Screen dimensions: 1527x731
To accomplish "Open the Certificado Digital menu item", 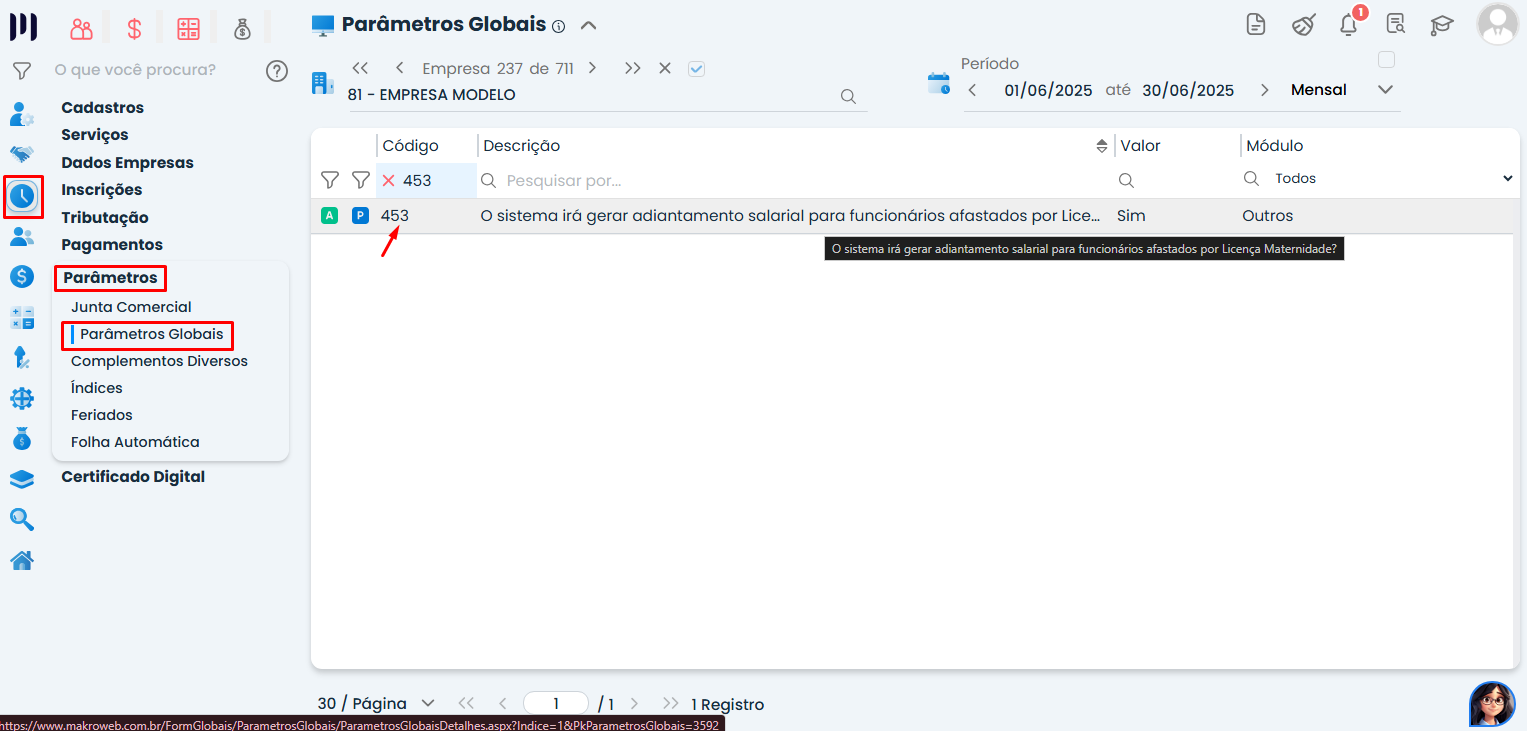I will (x=133, y=477).
